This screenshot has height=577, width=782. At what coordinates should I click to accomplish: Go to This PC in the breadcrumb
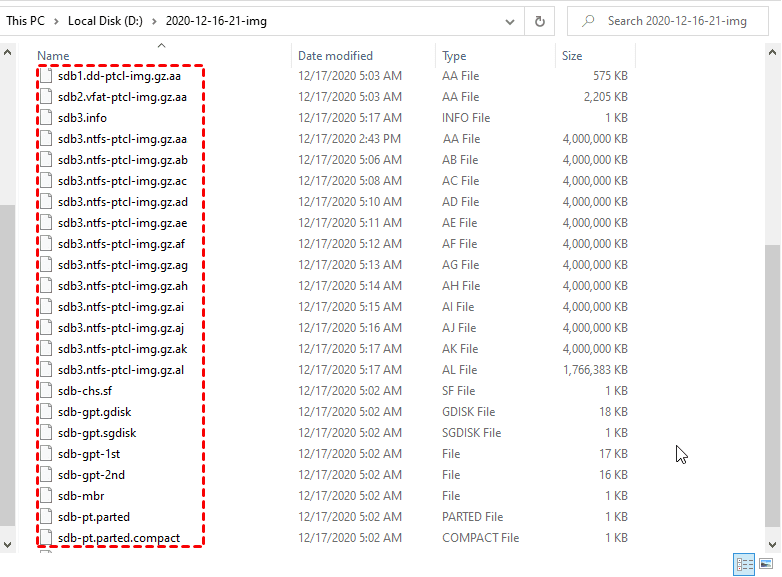(x=24, y=21)
